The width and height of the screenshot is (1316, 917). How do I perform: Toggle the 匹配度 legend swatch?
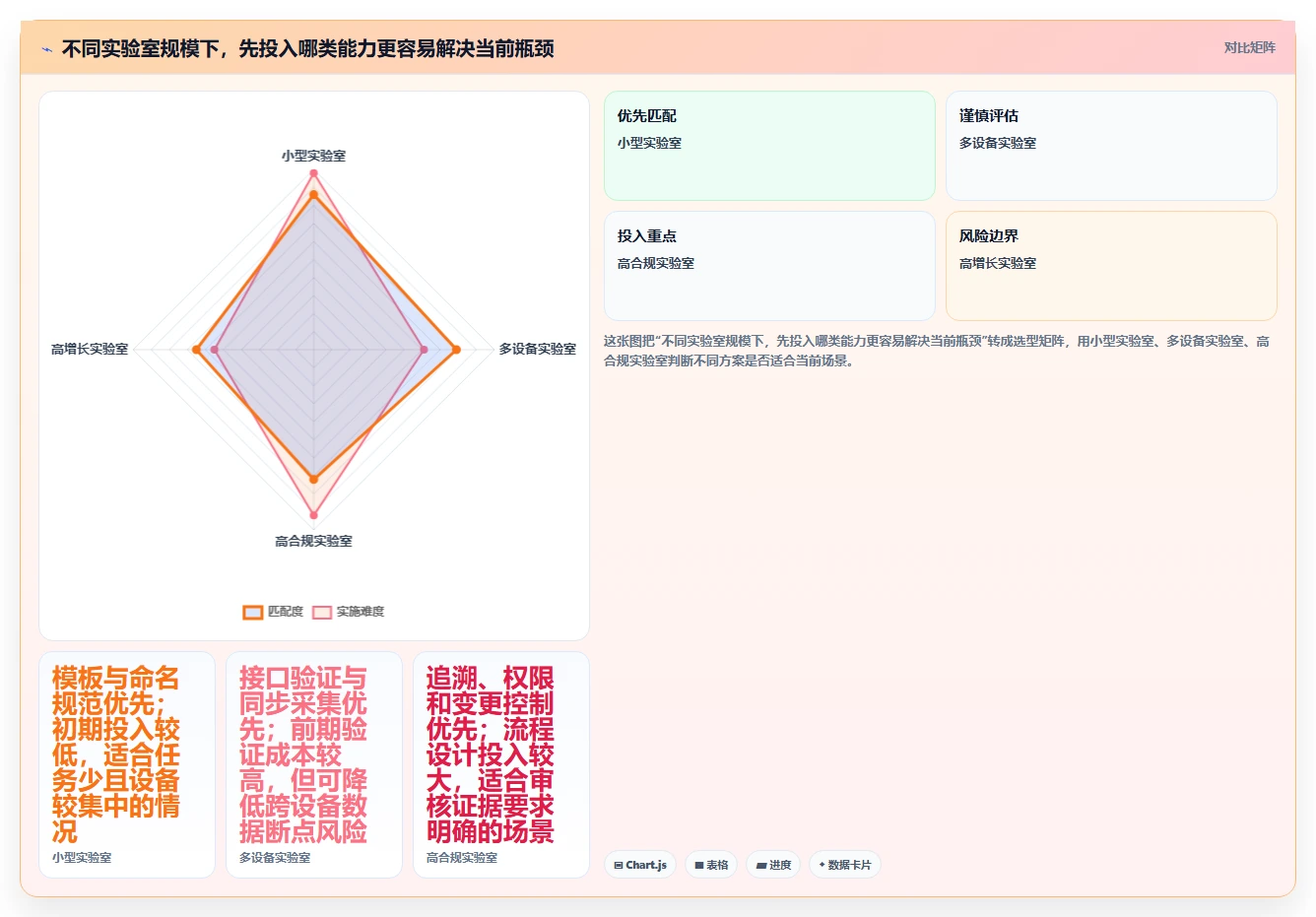pyautogui.click(x=253, y=612)
